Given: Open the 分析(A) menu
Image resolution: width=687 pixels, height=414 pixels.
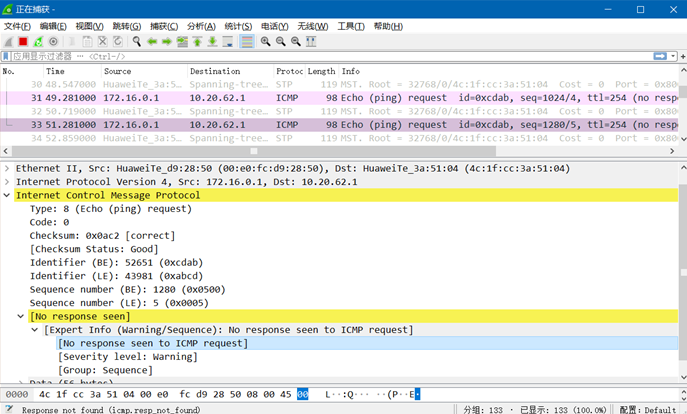Looking at the screenshot, I should tap(201, 26).
